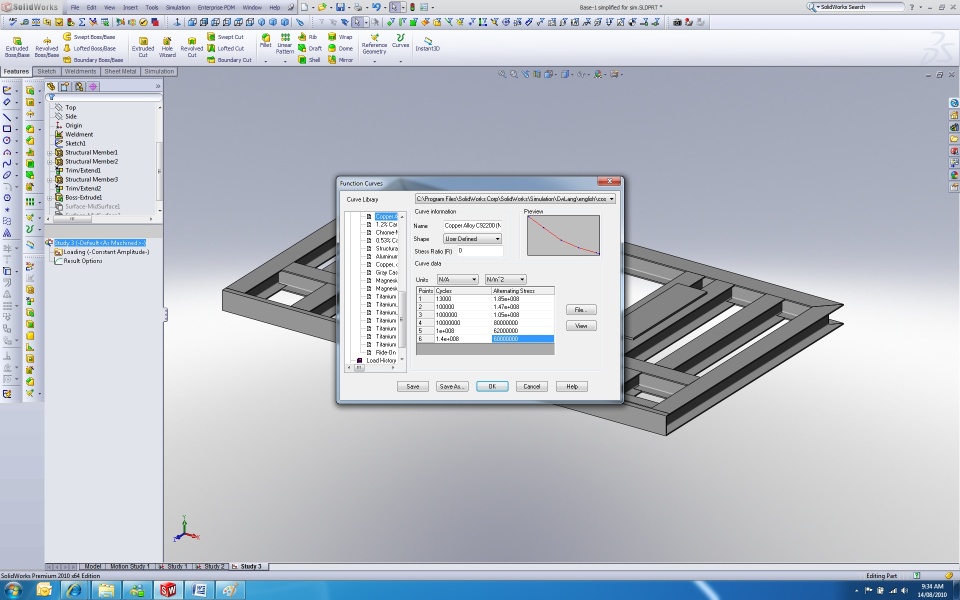Open the Word application on taskbar
This screenshot has height=600, width=960.
click(x=198, y=590)
